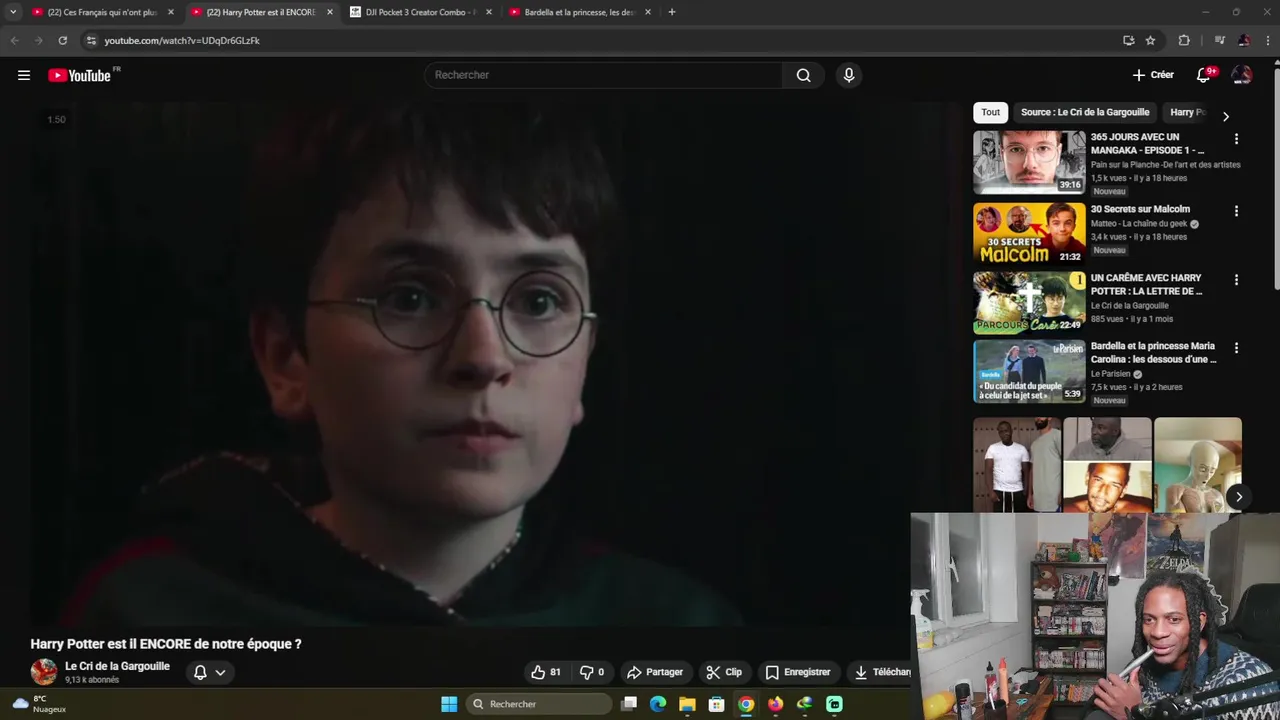The image size is (1280, 720).
Task: Open Task View on the taskbar
Action: (x=629, y=704)
